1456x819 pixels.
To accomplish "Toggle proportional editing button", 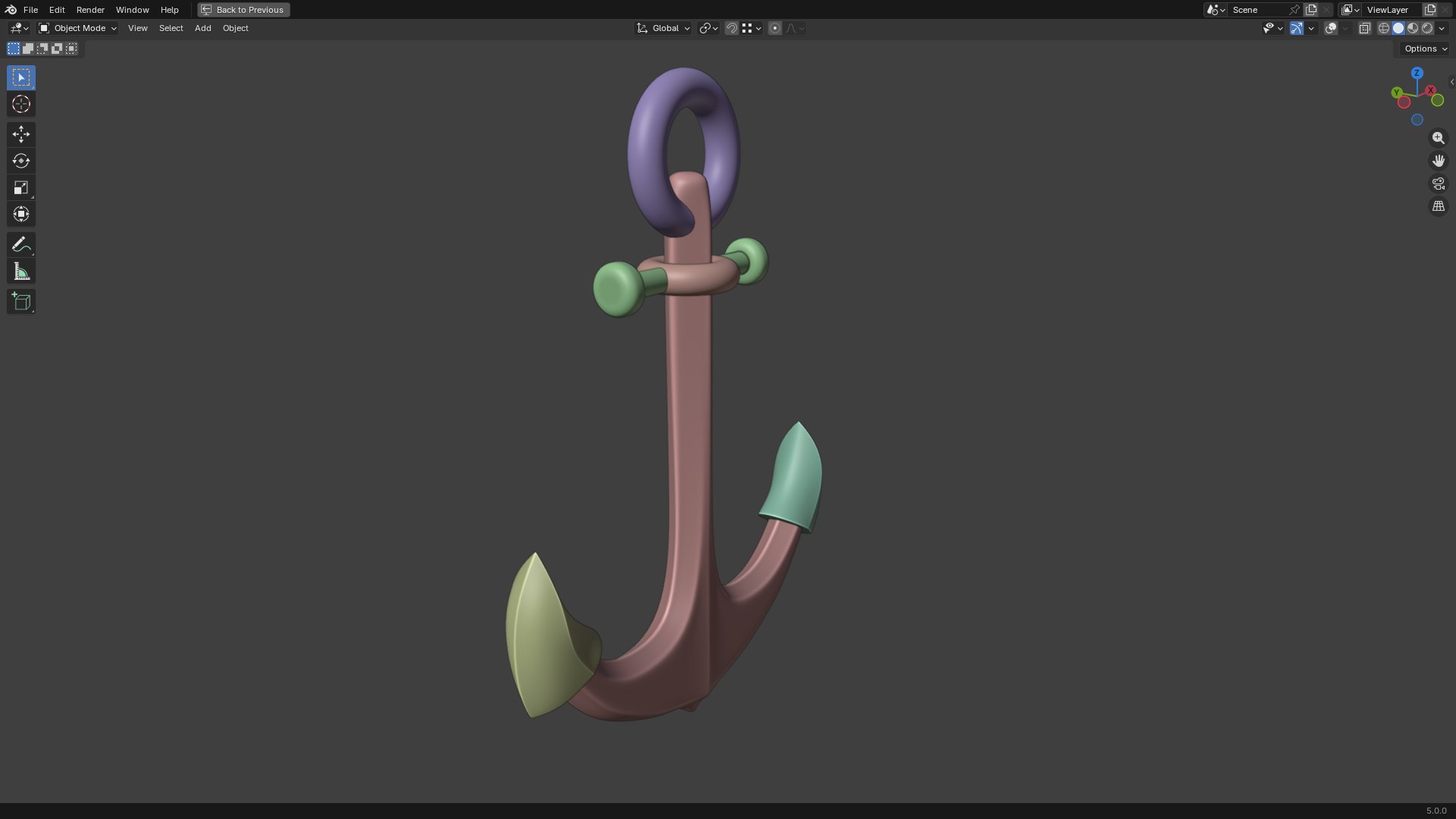I will pos(774,28).
